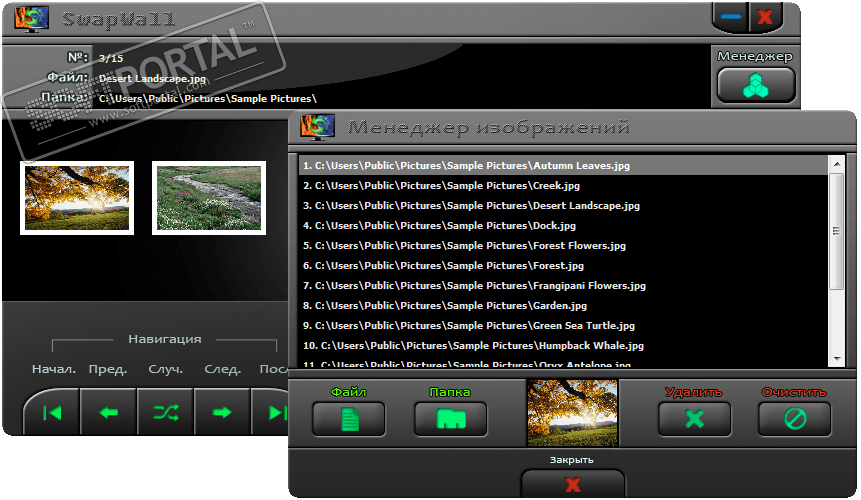Select list row 6. Forest.jpg

[x=563, y=266]
